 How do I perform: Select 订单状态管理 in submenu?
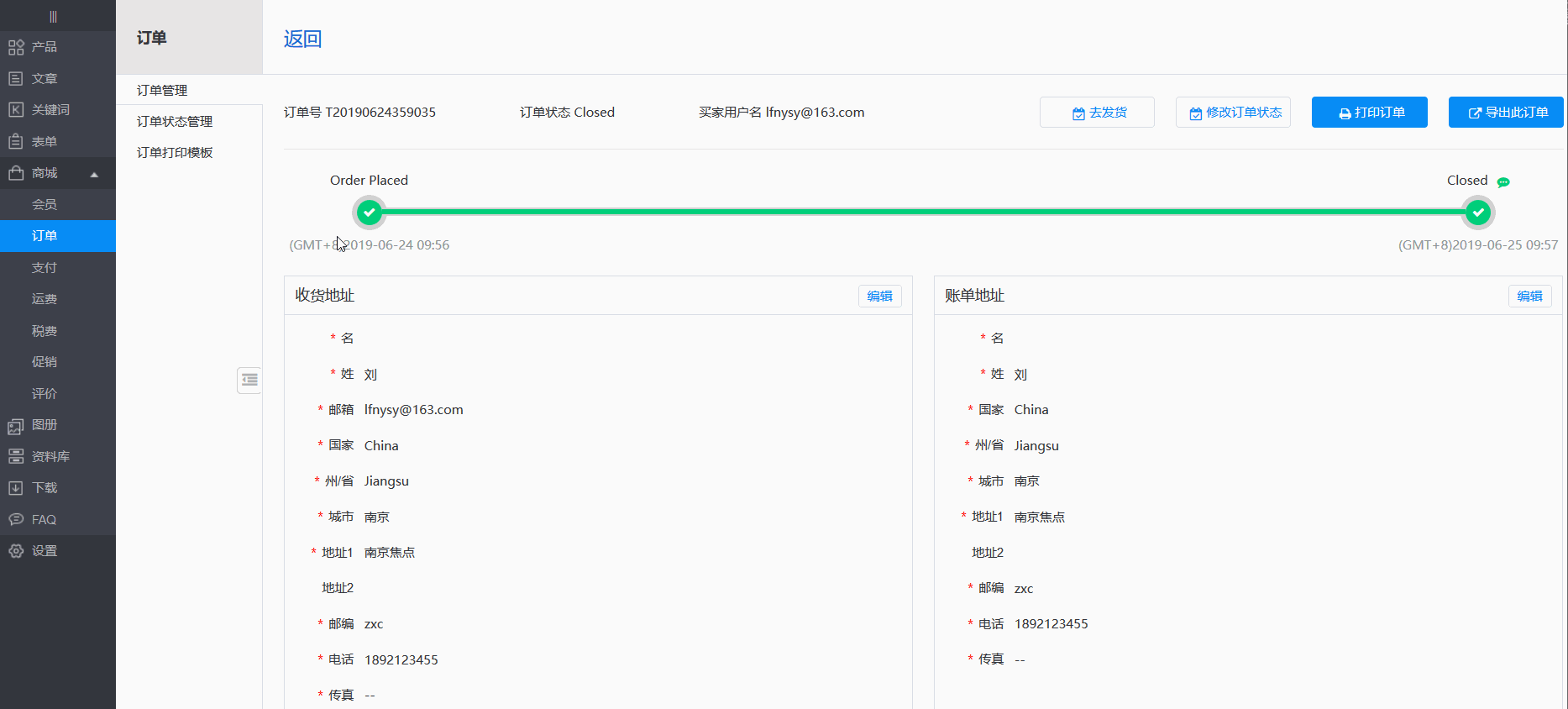point(175,122)
